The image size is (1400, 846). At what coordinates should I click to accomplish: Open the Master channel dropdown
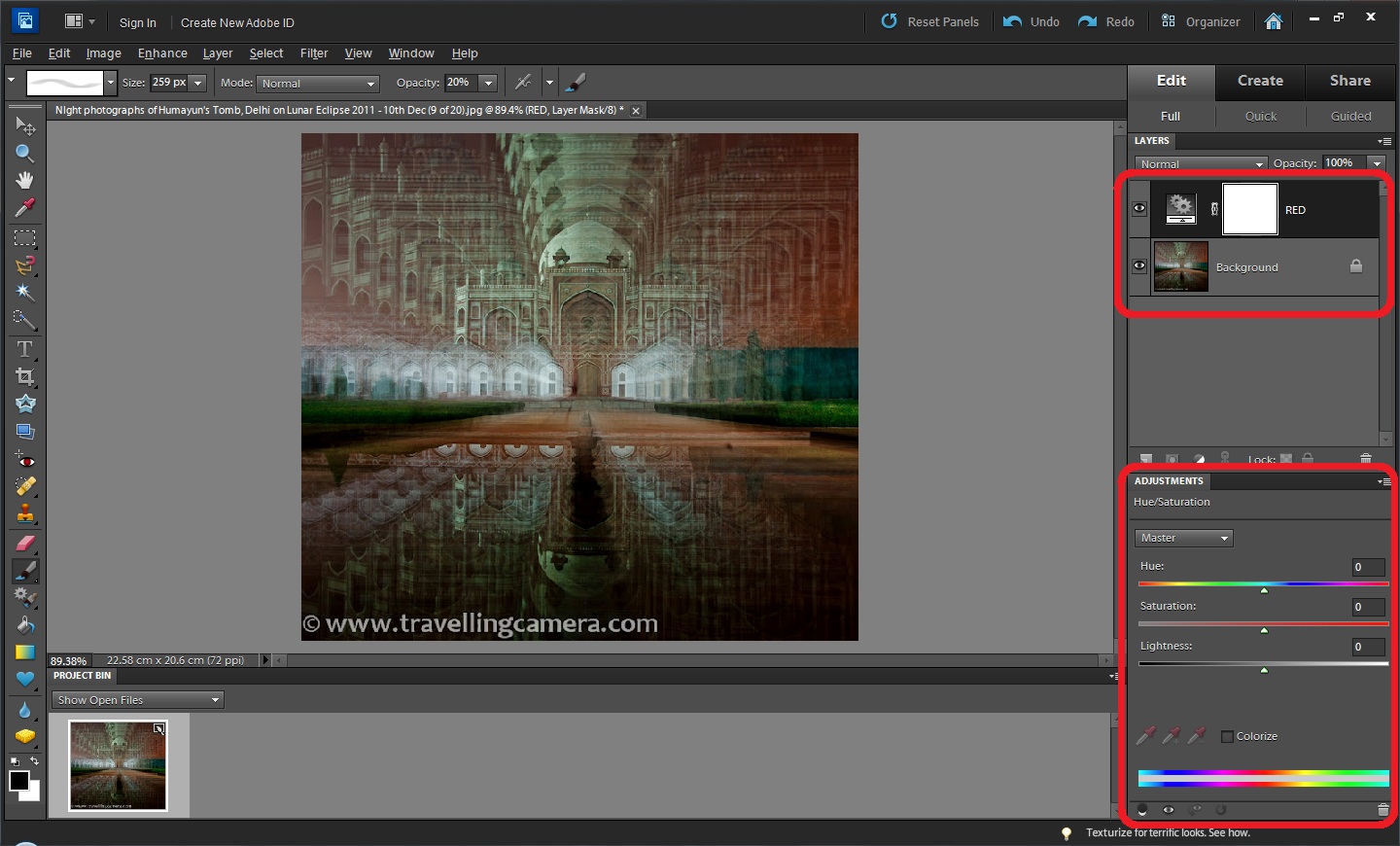(1183, 538)
